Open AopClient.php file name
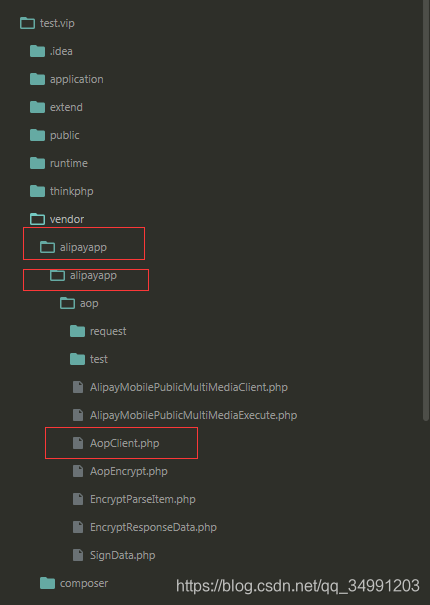 tap(124, 443)
